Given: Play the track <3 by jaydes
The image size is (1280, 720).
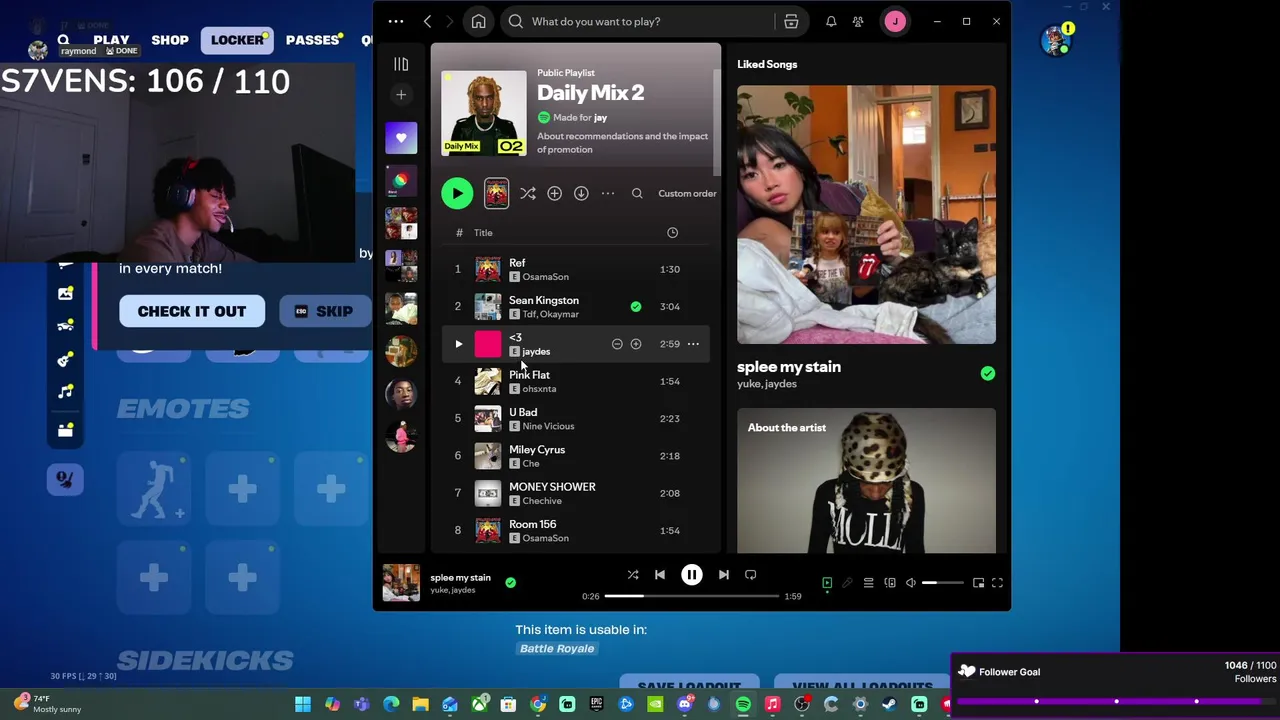Looking at the screenshot, I should pos(459,344).
